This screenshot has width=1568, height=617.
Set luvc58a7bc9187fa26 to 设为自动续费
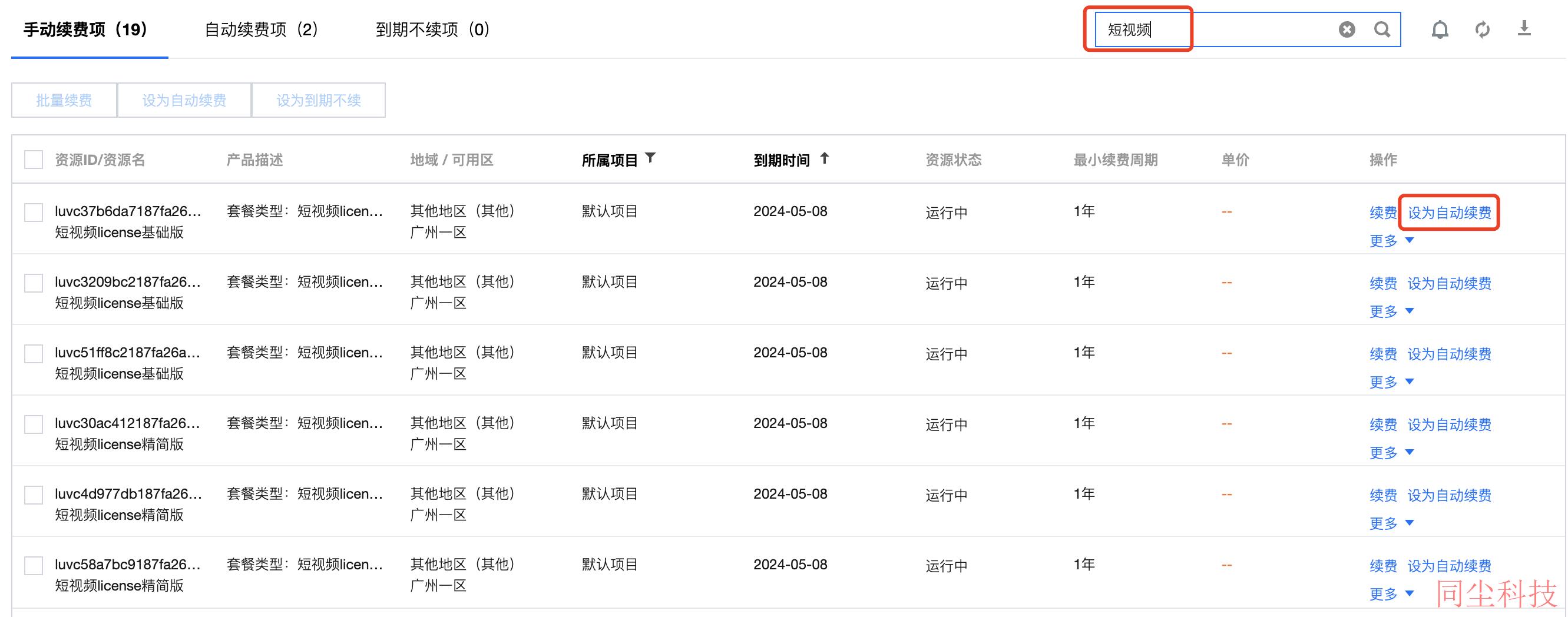[1449, 565]
